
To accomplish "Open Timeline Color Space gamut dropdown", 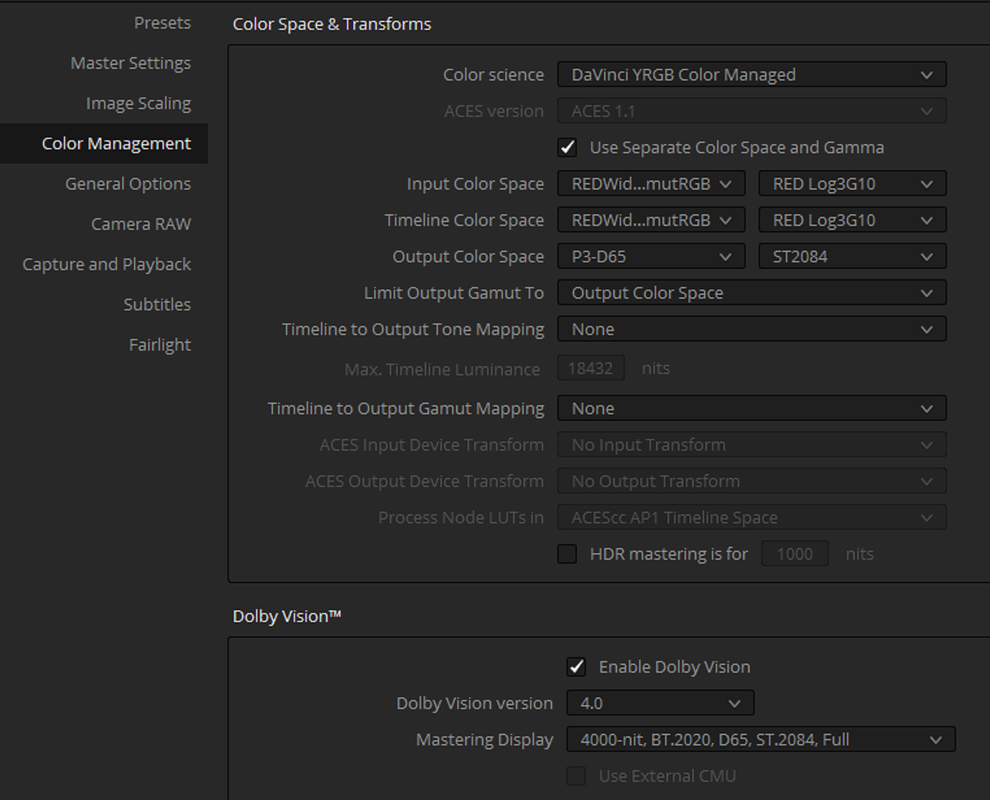I will (651, 220).
